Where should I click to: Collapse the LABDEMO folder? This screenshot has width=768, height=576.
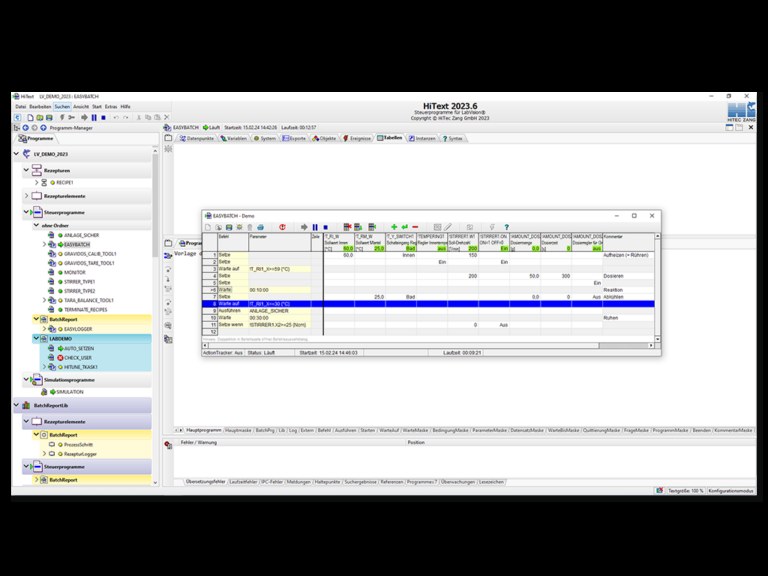(36, 338)
